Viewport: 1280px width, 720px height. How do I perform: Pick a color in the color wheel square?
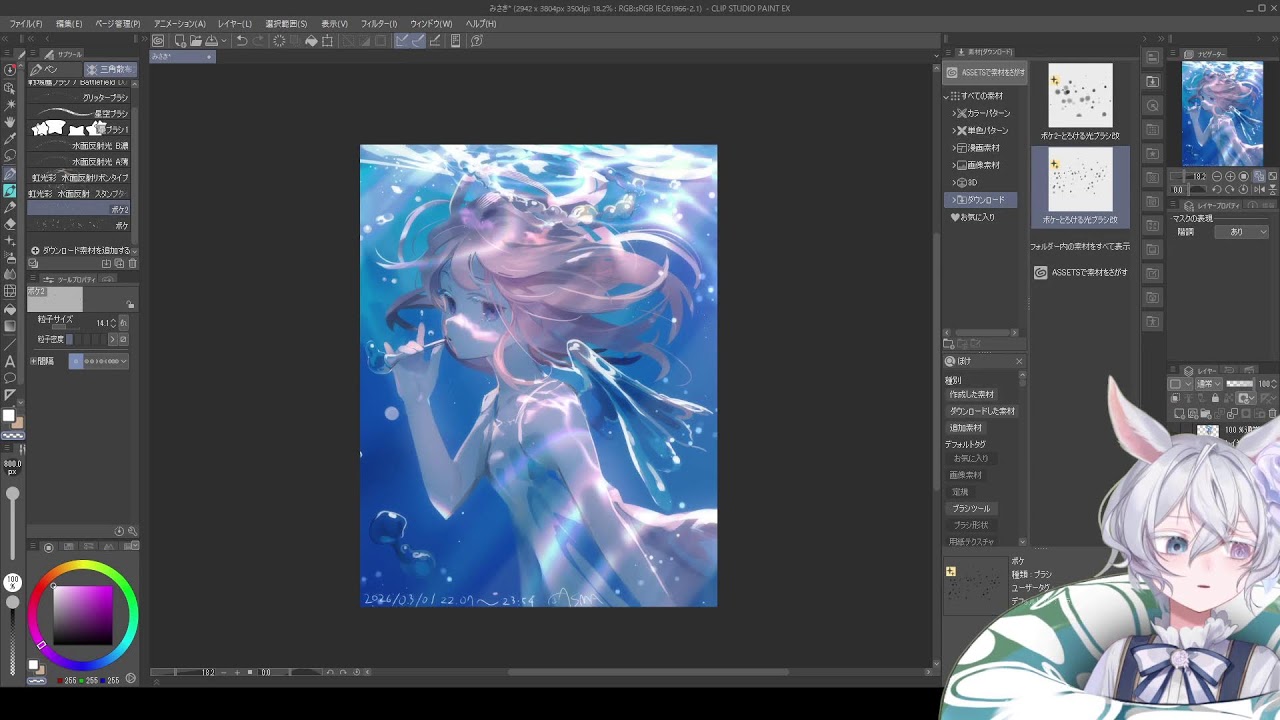[83, 615]
